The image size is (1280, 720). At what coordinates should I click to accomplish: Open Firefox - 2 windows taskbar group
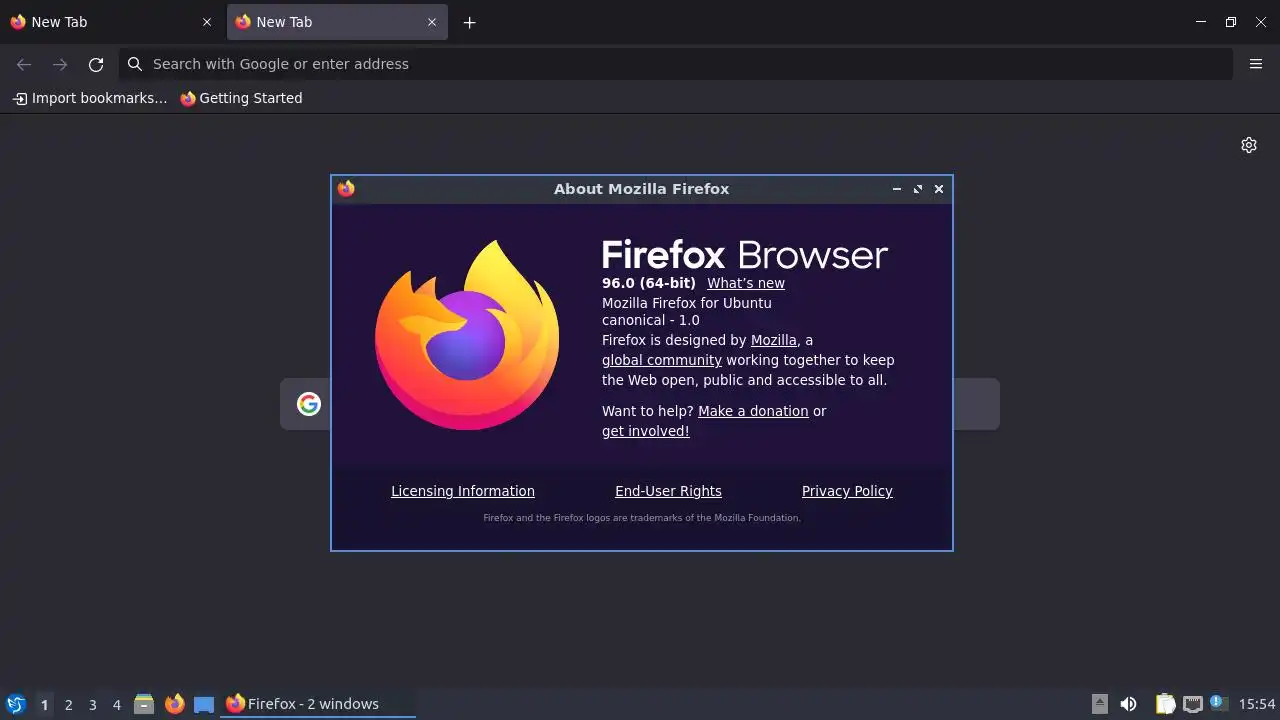[x=318, y=704]
